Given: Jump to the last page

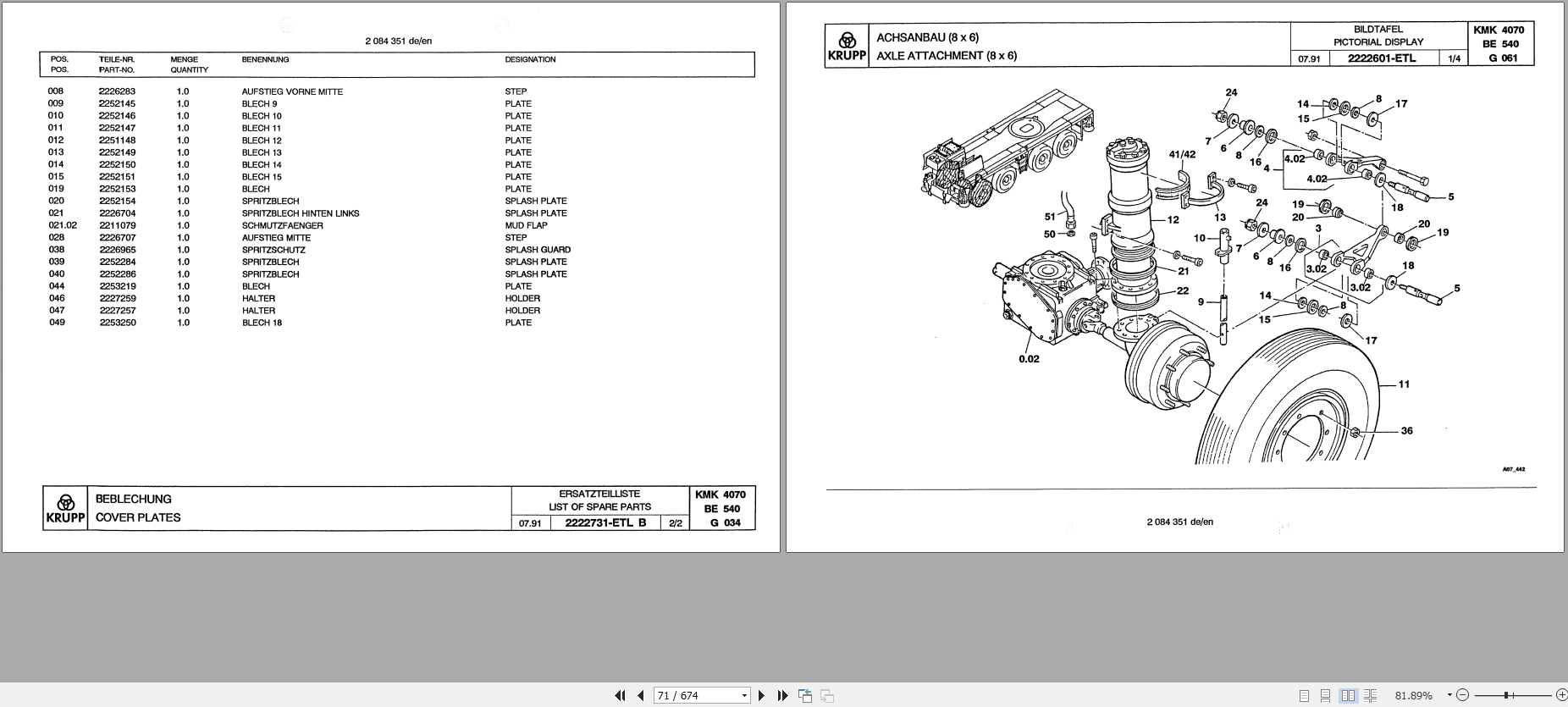Looking at the screenshot, I should (782, 695).
